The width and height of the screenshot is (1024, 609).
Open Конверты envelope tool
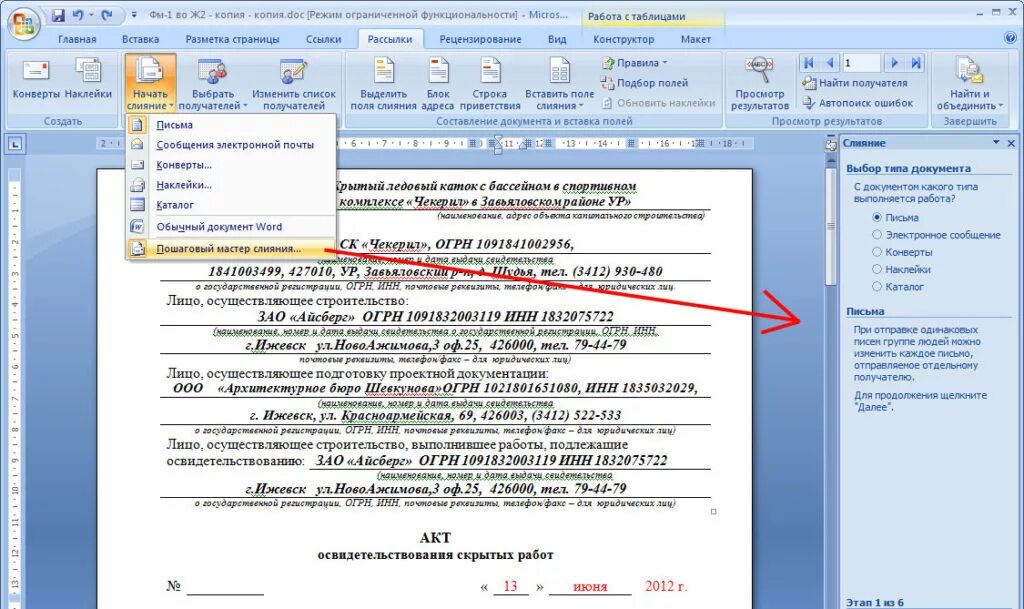pyautogui.click(x=36, y=80)
